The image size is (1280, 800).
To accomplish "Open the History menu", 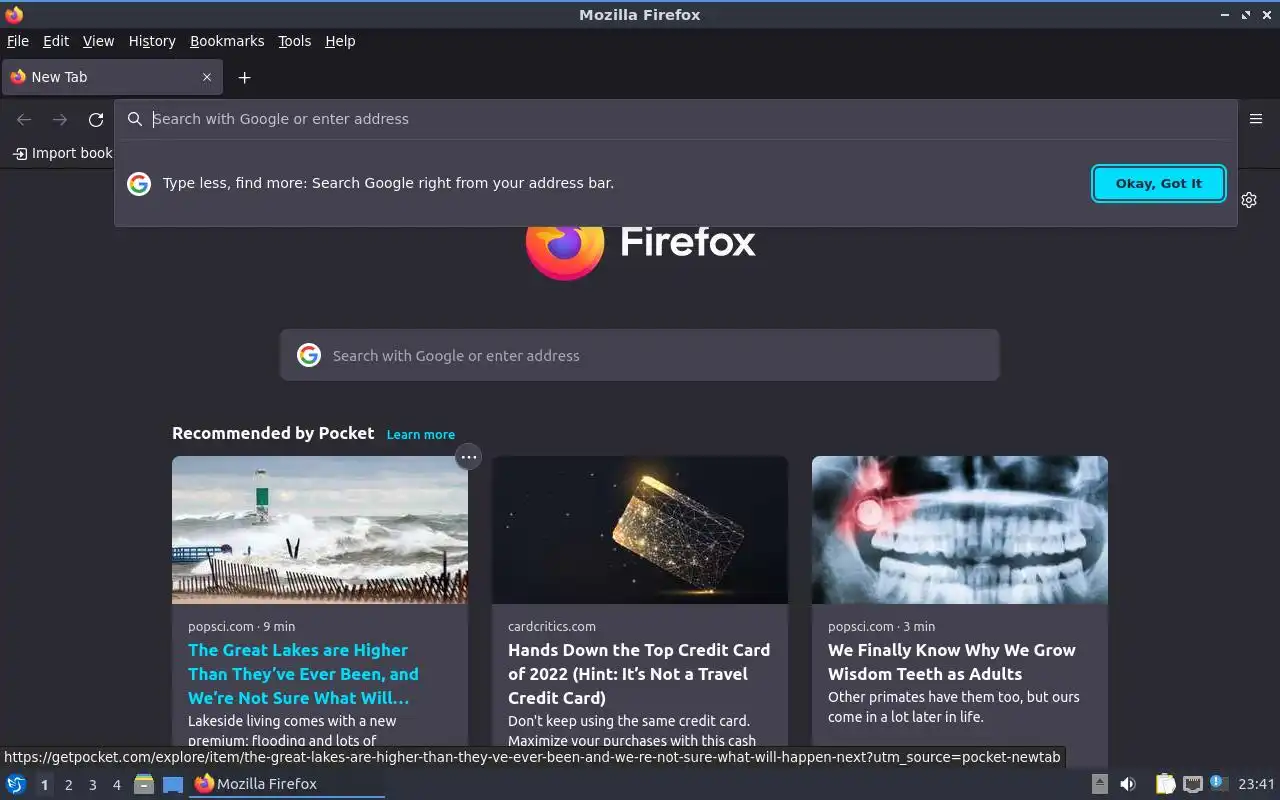I will [152, 41].
